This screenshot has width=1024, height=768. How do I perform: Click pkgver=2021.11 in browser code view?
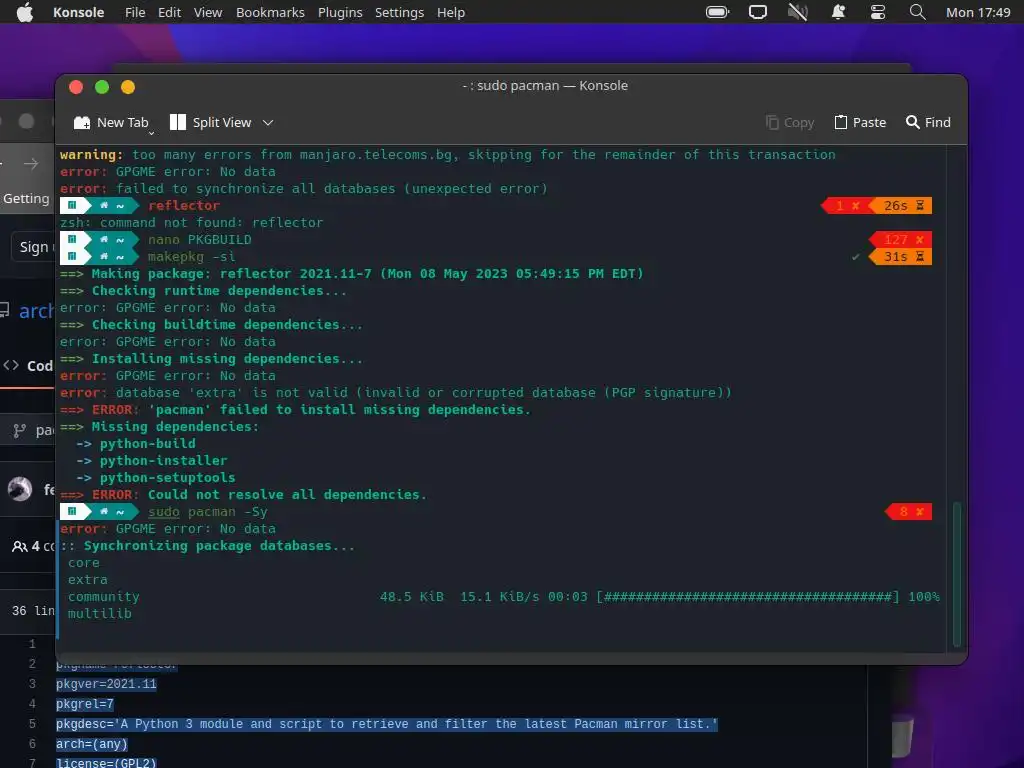pyautogui.click(x=106, y=684)
